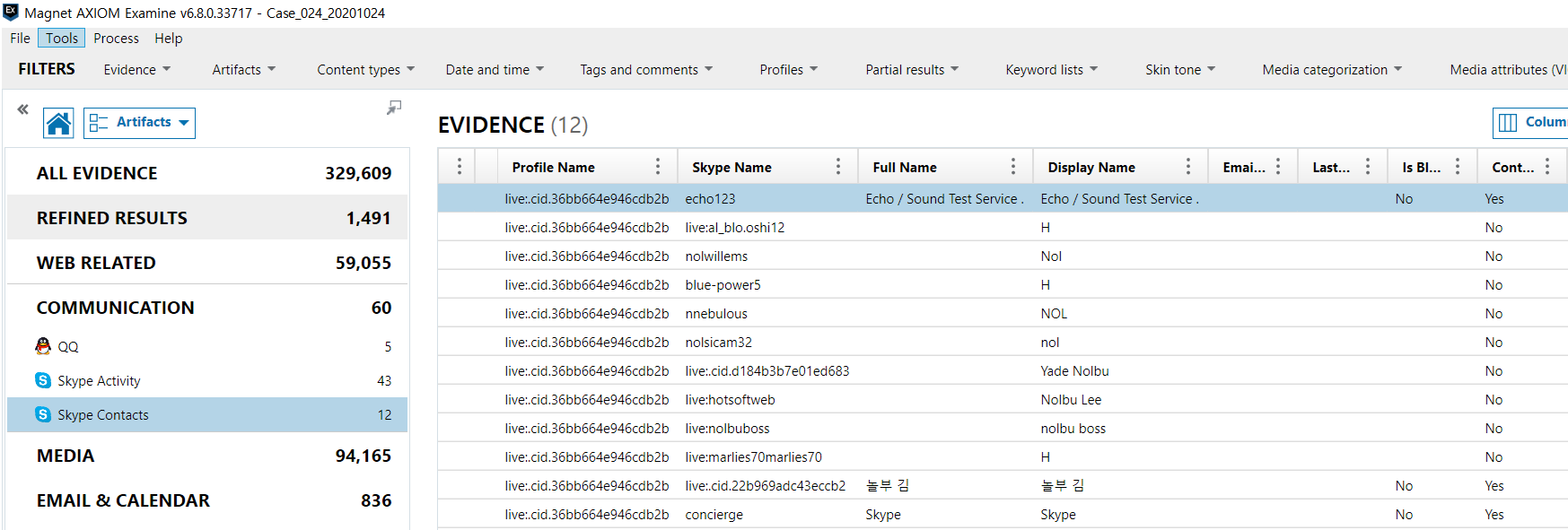Select COMMUNICATION category
Screen dimensions: 1568x530
click(207, 308)
